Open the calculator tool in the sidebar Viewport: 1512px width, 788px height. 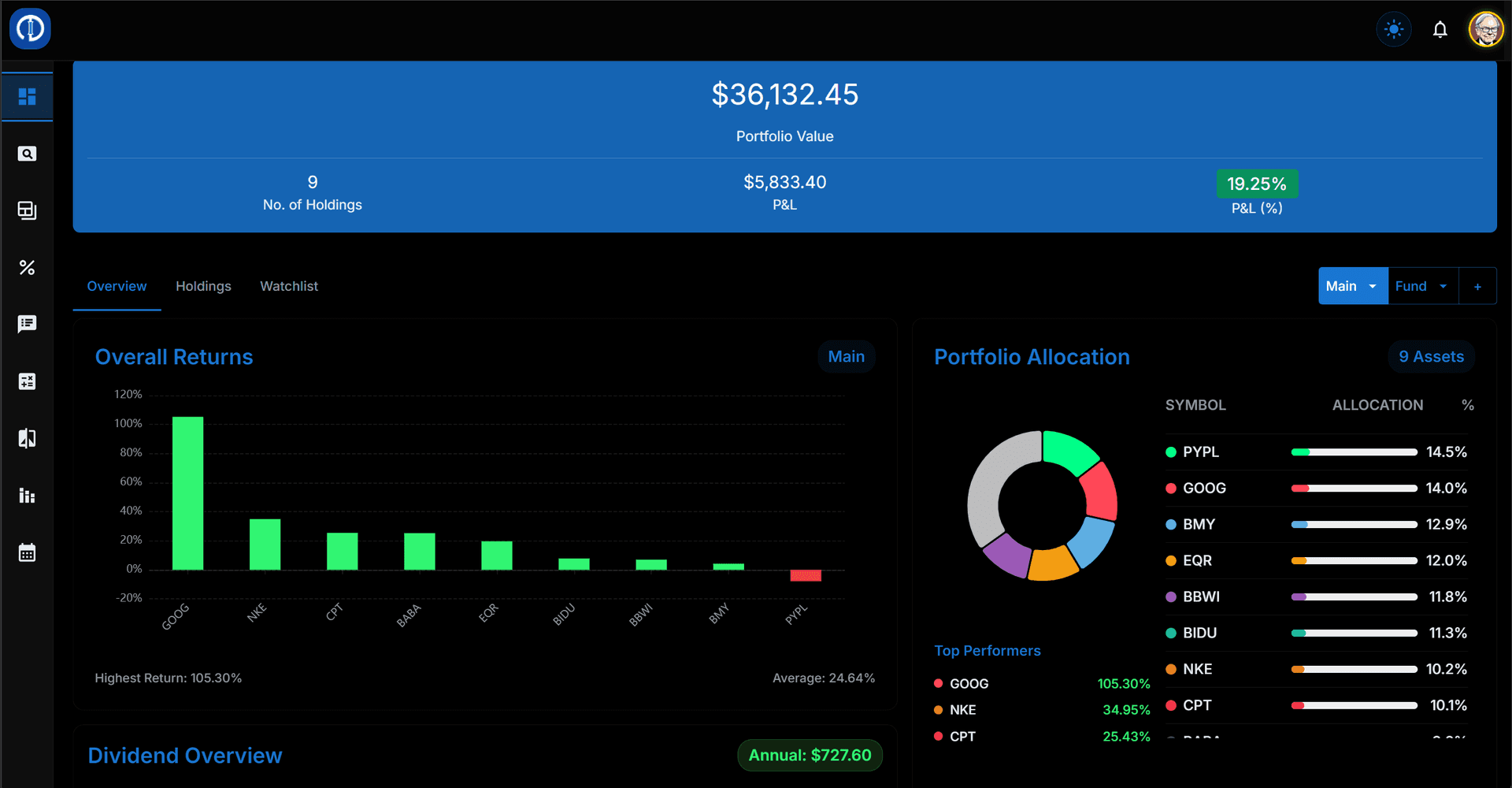28,381
